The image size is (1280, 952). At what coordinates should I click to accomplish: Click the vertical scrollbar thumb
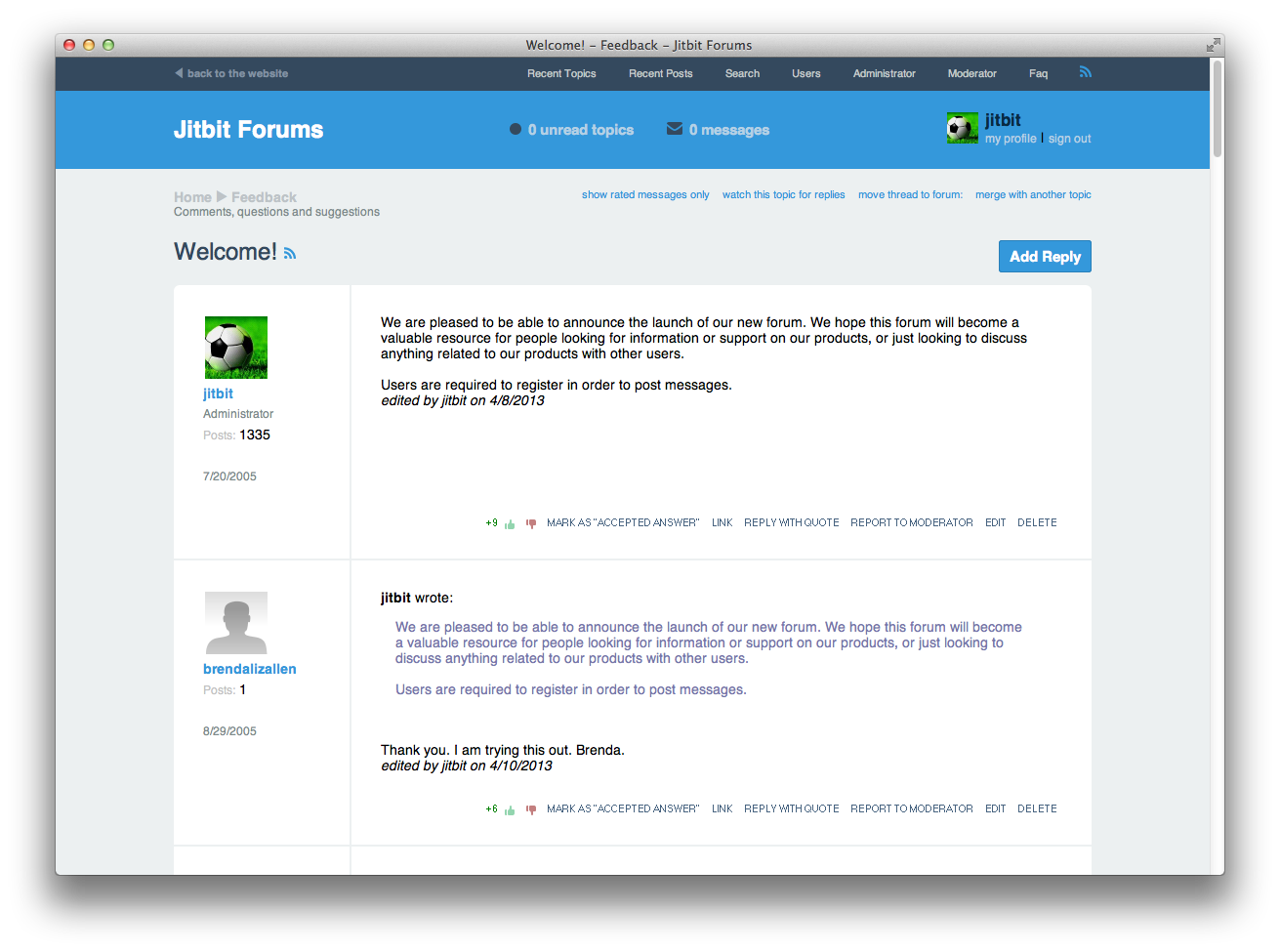pyautogui.click(x=1217, y=107)
